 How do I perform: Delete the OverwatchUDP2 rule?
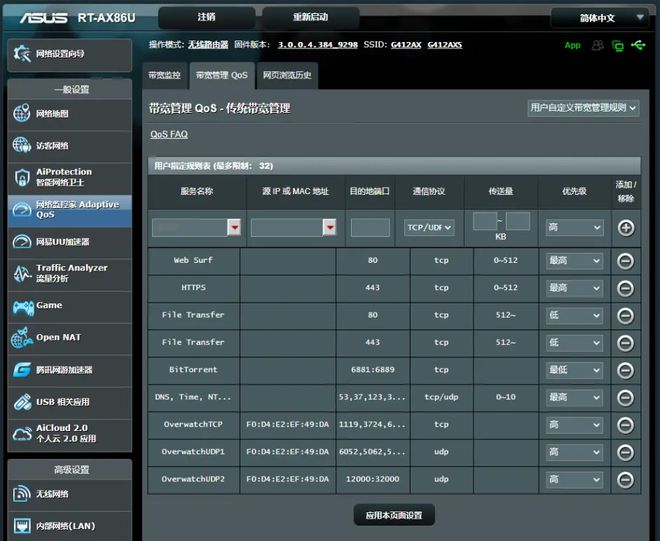(x=626, y=479)
